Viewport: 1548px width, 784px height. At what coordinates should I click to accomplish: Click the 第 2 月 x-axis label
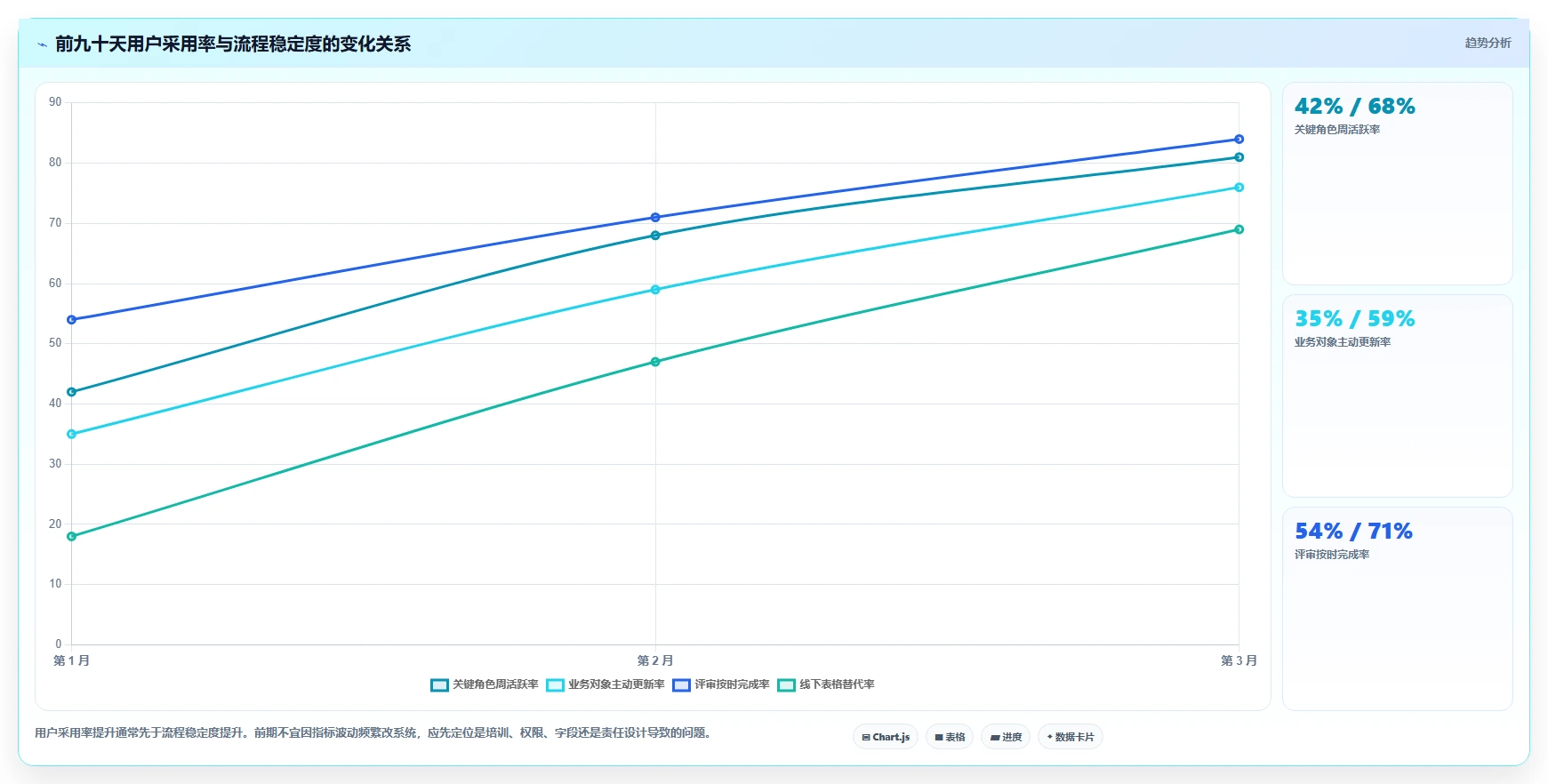(655, 660)
